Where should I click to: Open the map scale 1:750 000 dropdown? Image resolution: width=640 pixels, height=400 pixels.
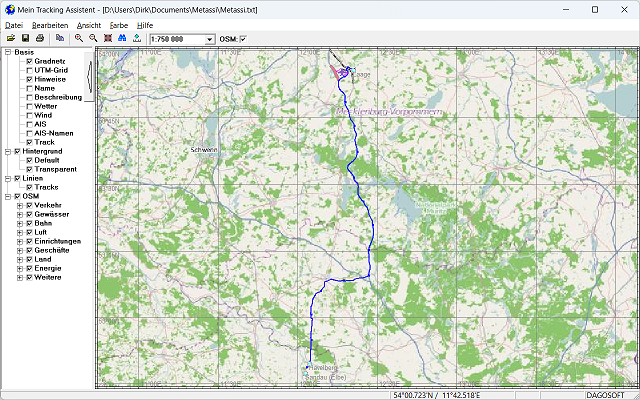209,39
